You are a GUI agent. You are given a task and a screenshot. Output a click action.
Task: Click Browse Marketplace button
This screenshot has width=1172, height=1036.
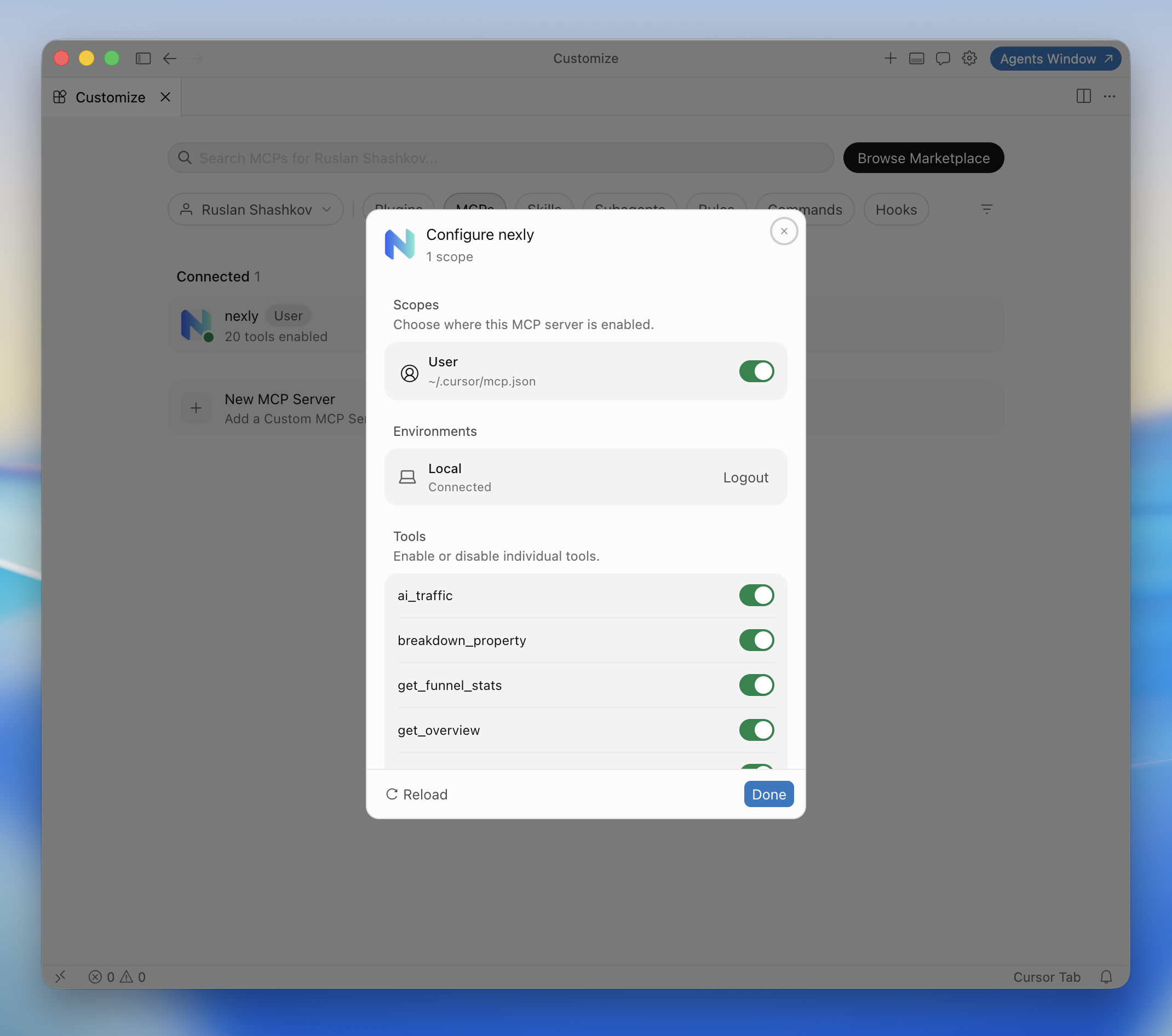coord(923,158)
